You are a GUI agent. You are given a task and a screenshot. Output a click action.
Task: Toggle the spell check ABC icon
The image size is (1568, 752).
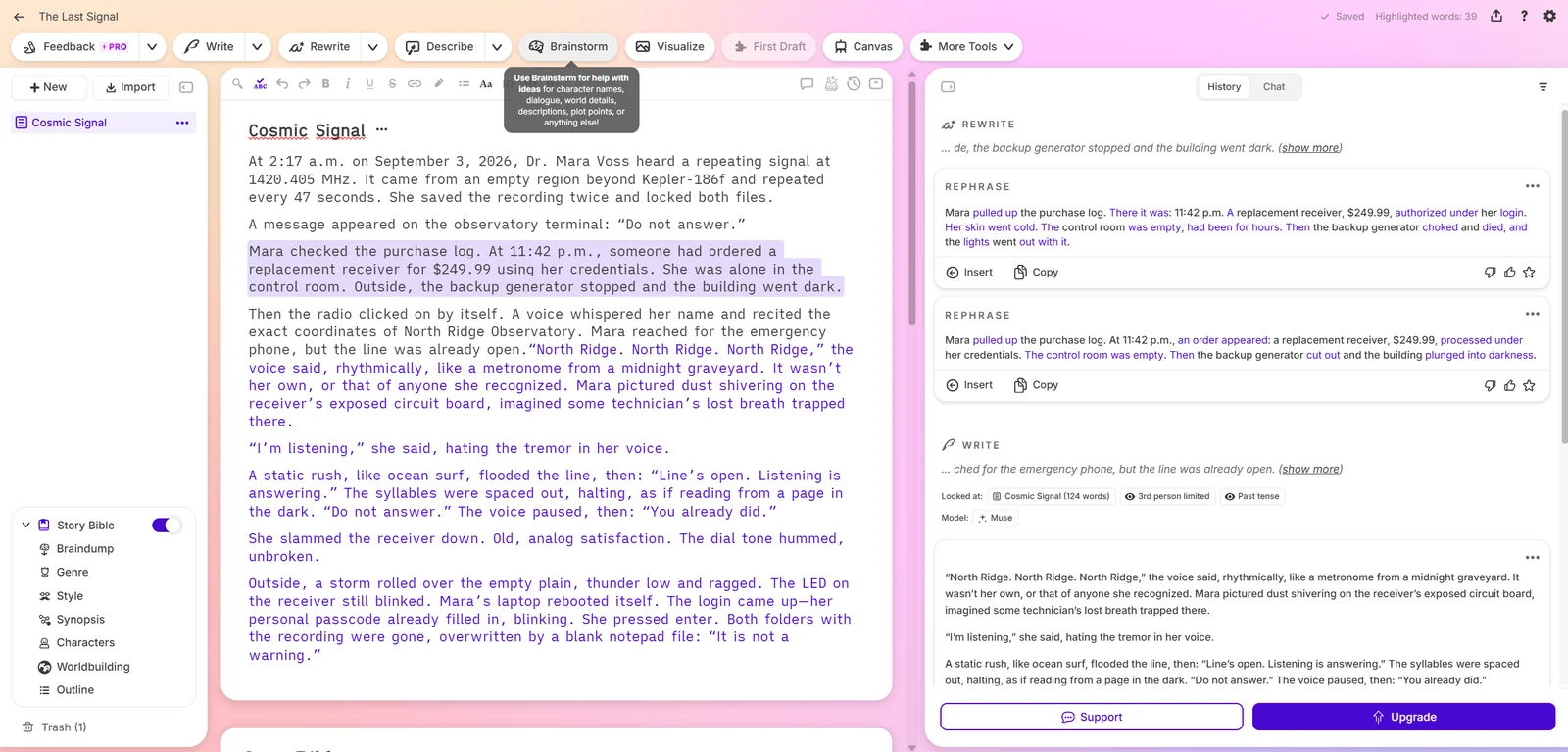pyautogui.click(x=260, y=84)
